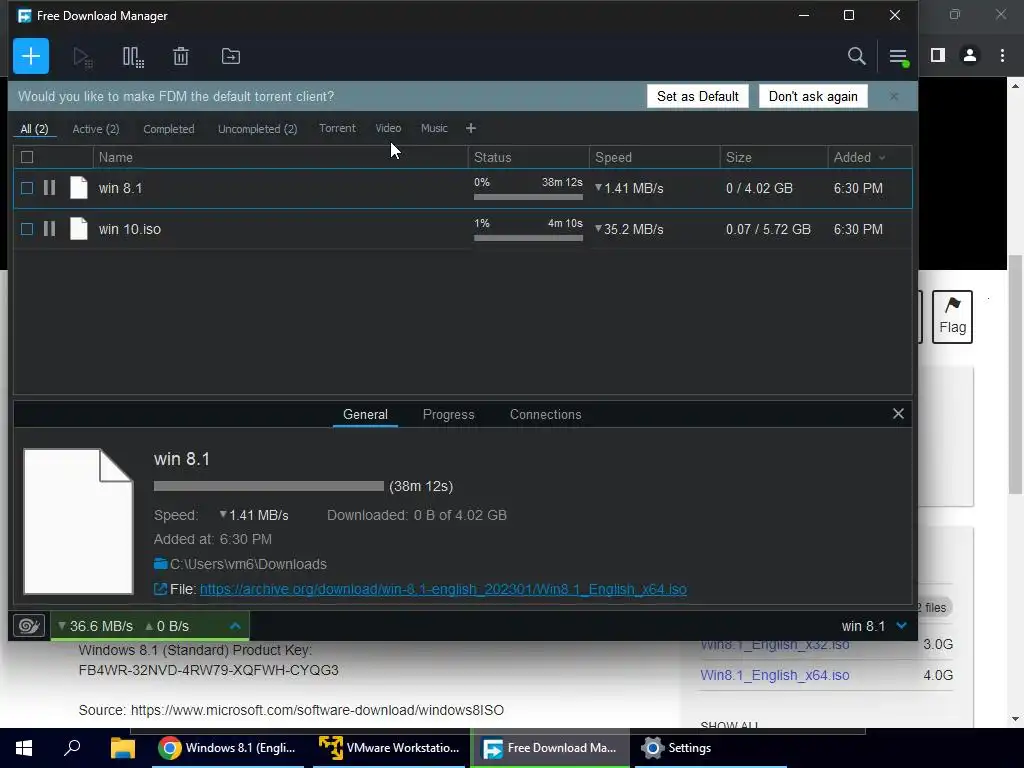Sort the list by the Size column

[x=773, y=157]
